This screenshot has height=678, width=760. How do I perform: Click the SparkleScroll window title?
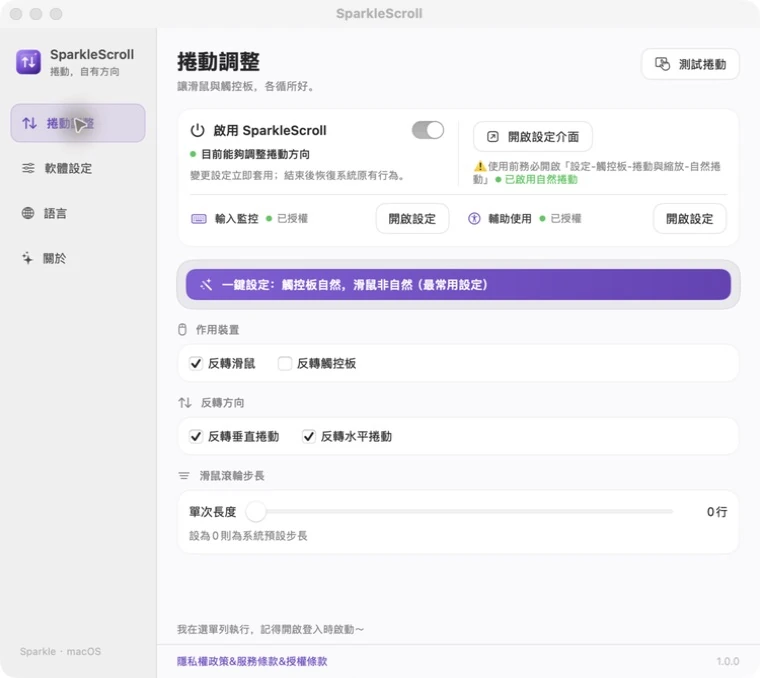click(380, 13)
